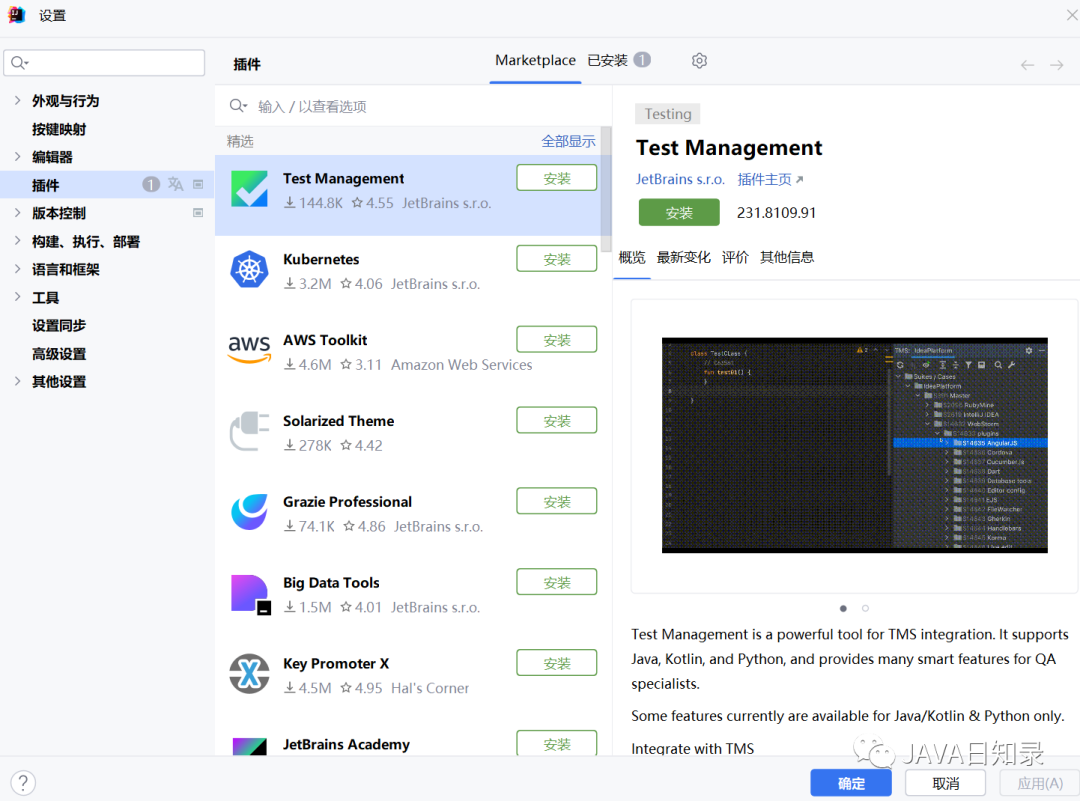Install the AWS Toolkit plugin
Screen dimensions: 1080x801
pyautogui.click(x=557, y=340)
